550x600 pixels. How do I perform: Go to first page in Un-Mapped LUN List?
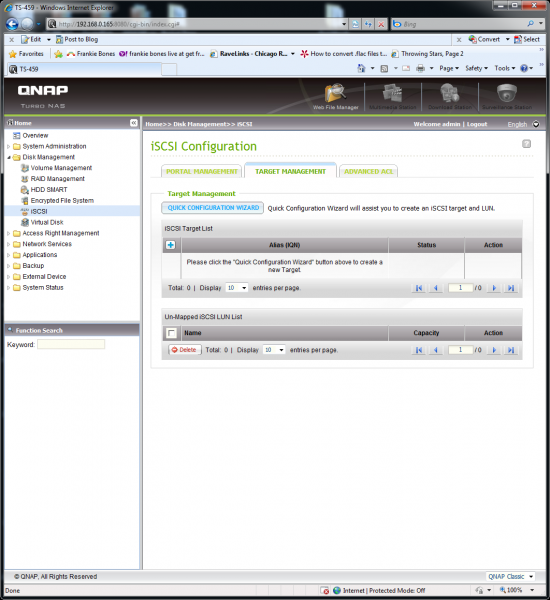click(x=419, y=350)
